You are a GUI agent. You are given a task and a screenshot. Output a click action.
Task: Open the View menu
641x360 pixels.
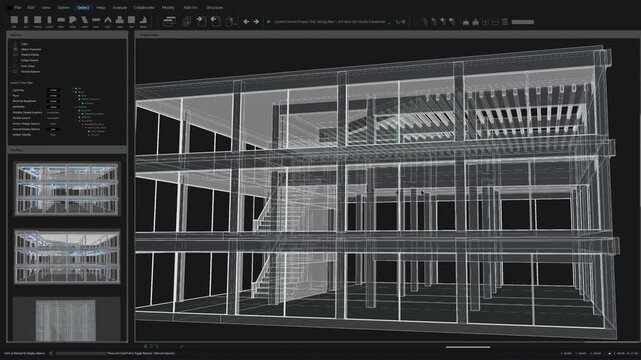point(46,7)
